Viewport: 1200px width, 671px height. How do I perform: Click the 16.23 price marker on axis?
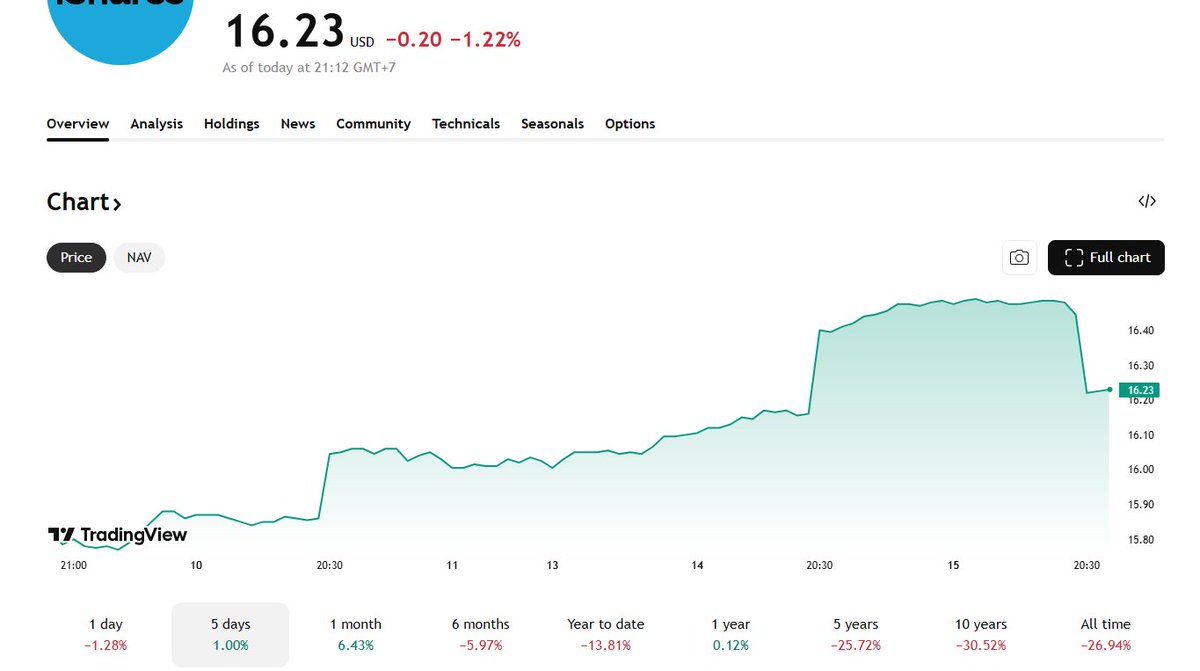coord(1138,390)
